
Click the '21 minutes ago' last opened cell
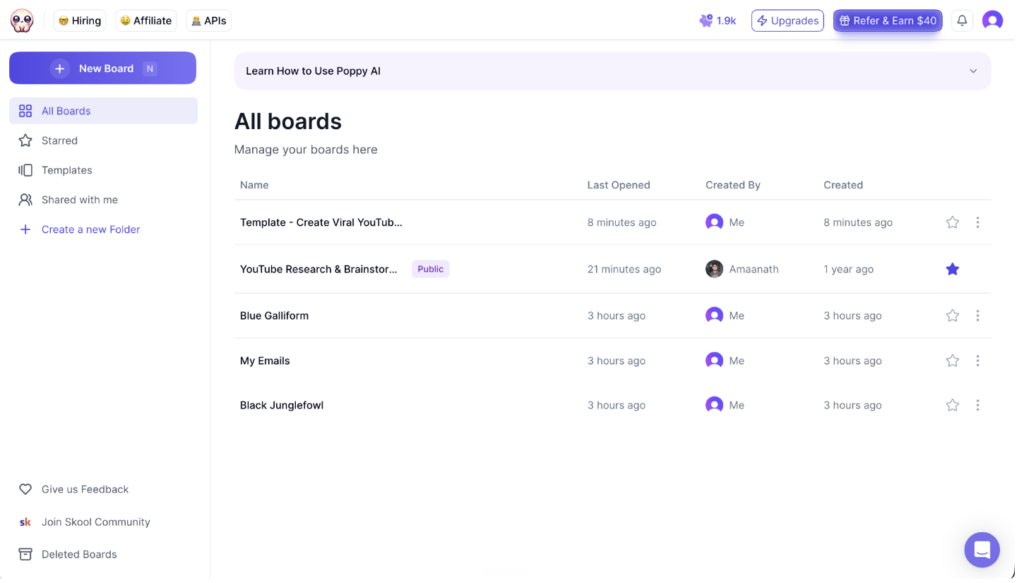[x=624, y=269]
